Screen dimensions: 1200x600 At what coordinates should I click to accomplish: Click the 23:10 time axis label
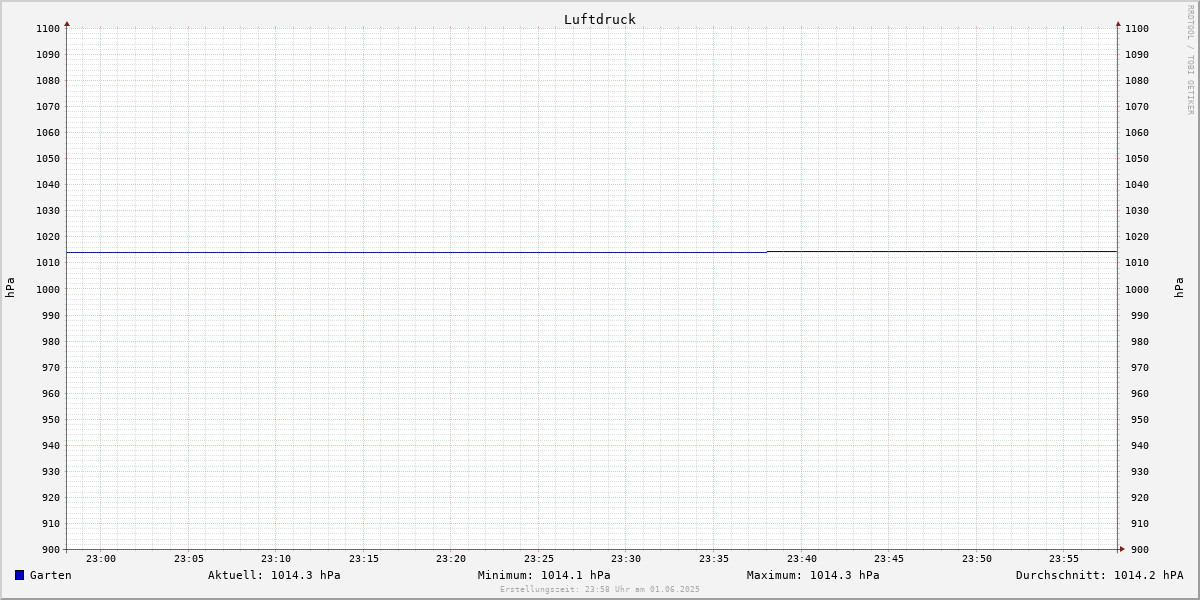[276, 559]
